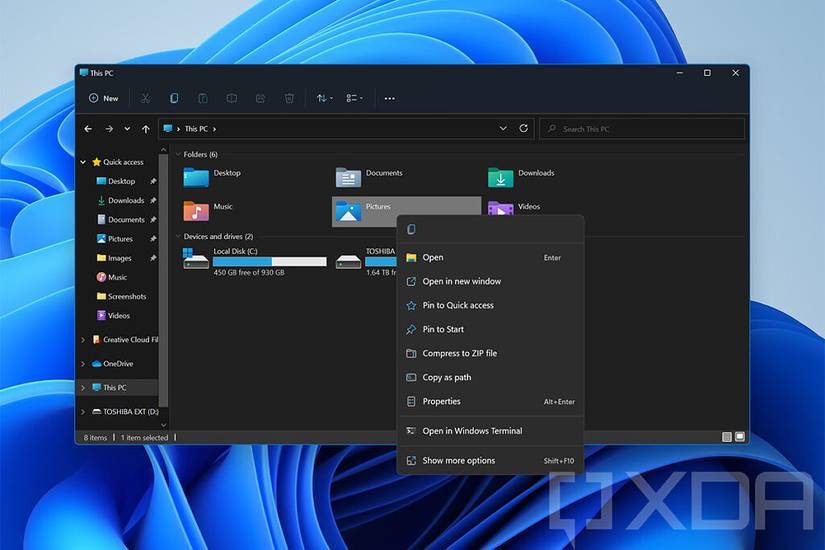Click the sidebar scroll-down arrow
This screenshot has height=550, width=825.
point(164,425)
